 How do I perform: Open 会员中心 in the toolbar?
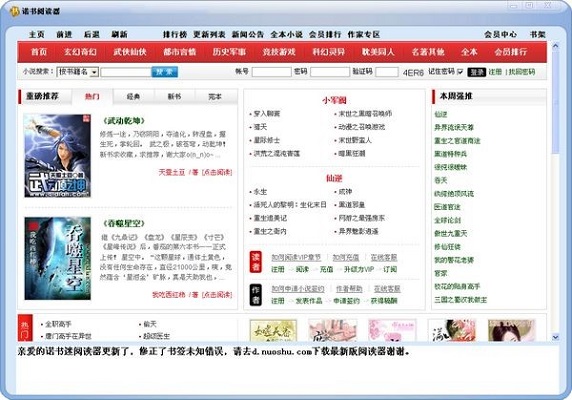[500, 34]
